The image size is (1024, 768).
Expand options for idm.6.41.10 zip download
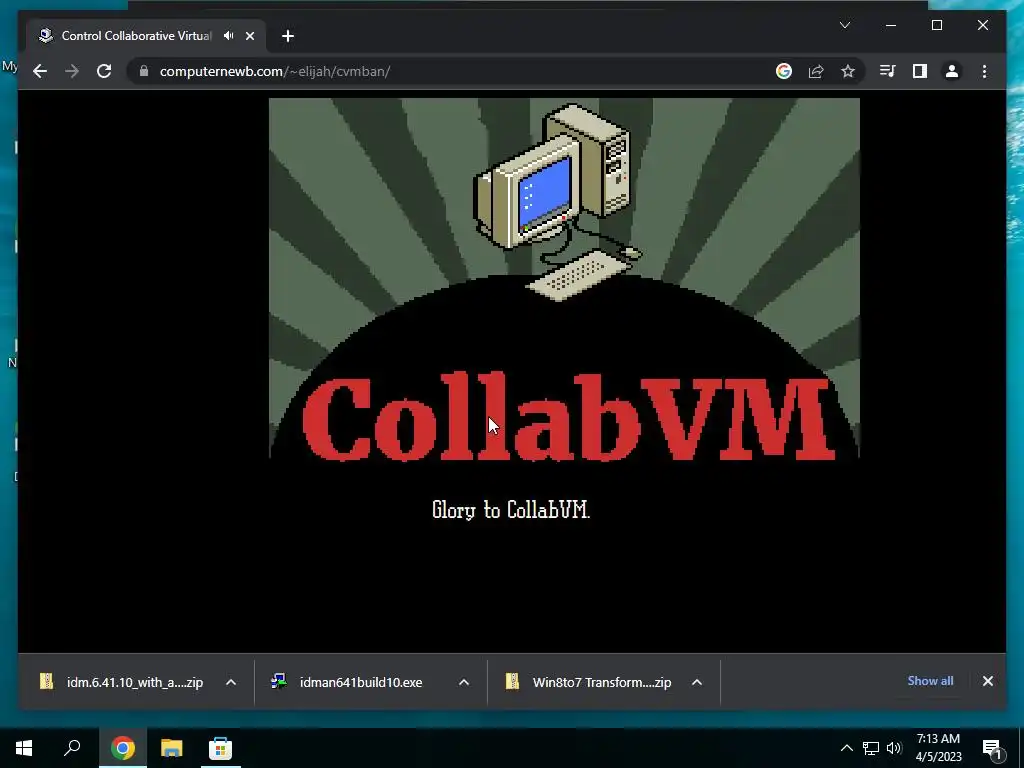click(x=231, y=682)
